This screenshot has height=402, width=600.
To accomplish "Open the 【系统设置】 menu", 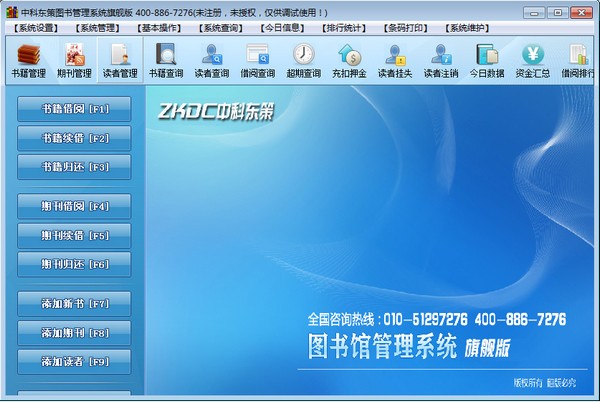I will coord(37,28).
